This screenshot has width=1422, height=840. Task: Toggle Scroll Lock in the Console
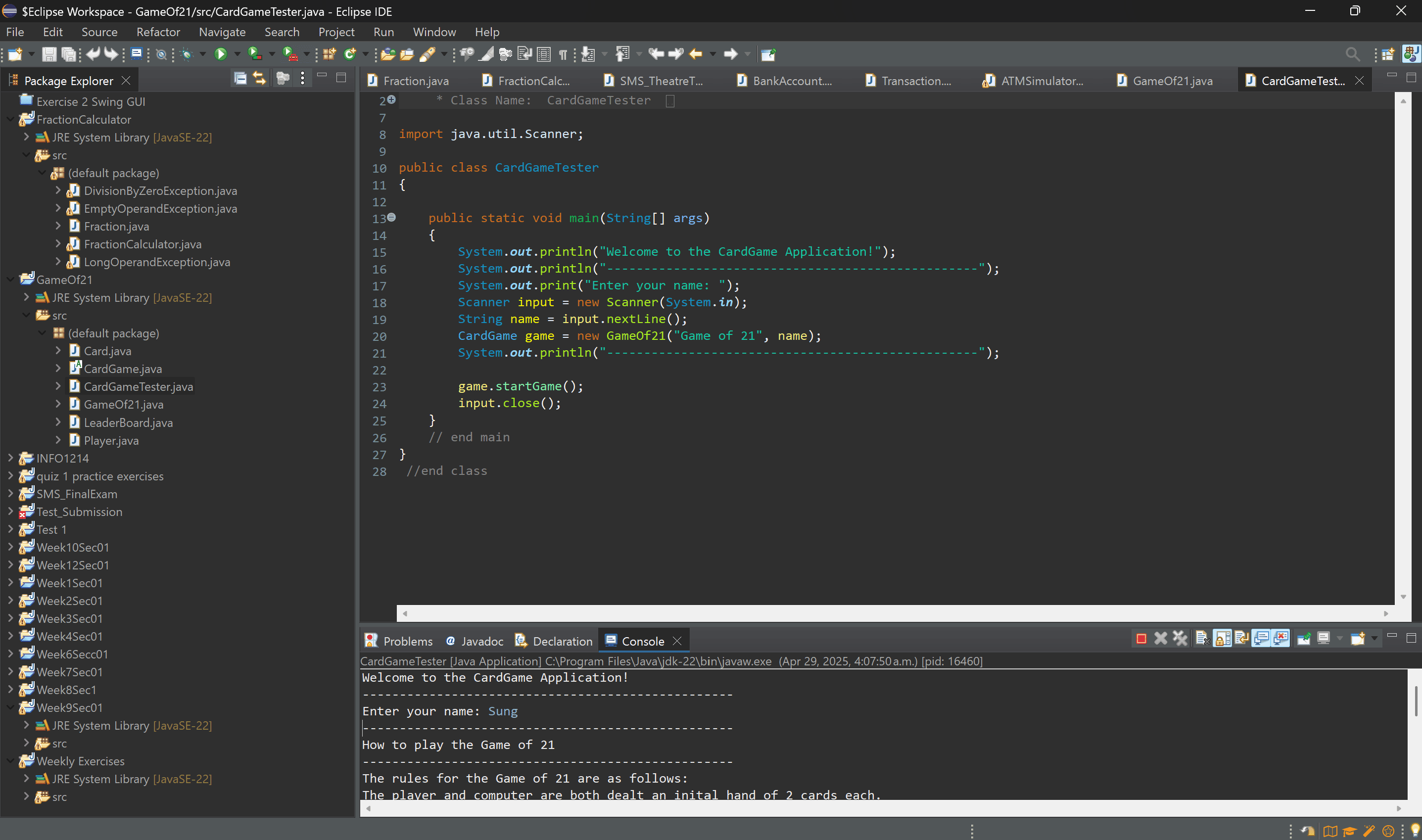point(1222,638)
